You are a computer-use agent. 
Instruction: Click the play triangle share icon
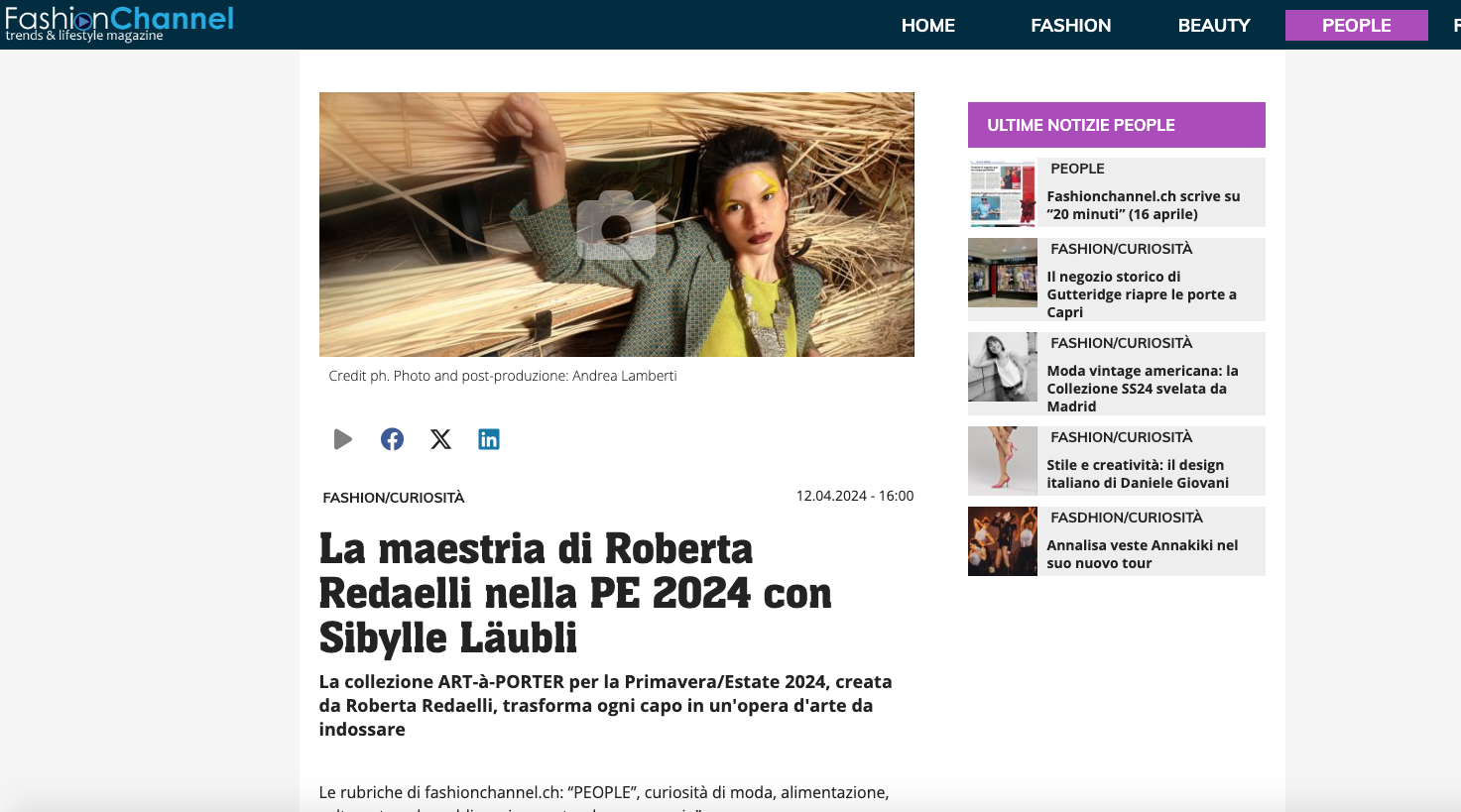pos(343,439)
